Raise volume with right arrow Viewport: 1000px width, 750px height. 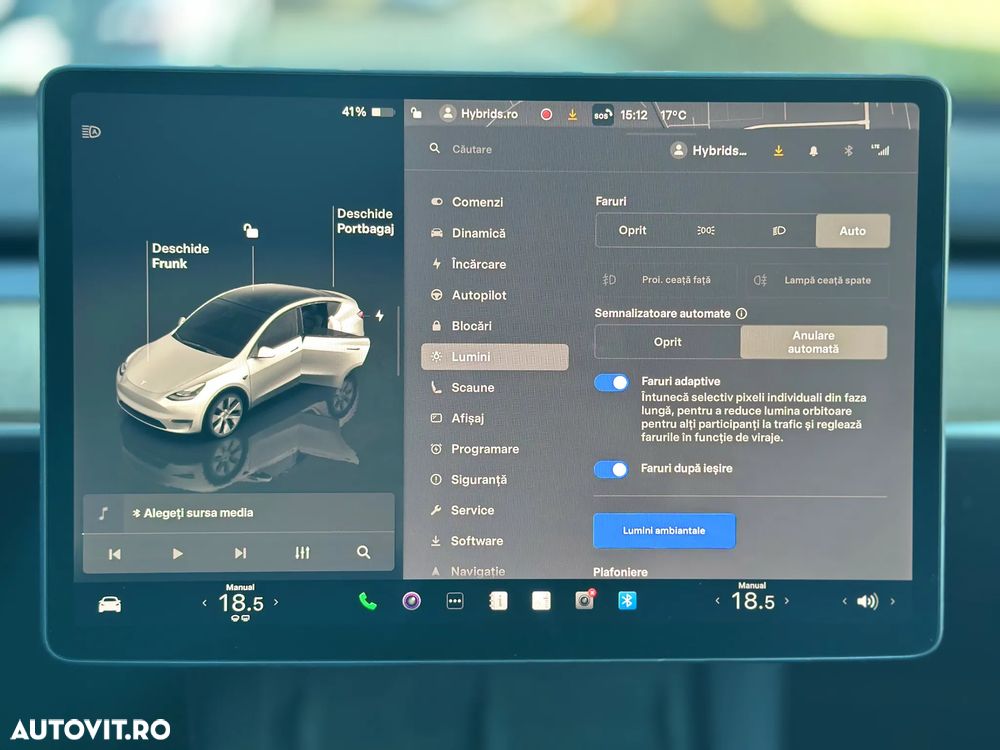(x=892, y=601)
